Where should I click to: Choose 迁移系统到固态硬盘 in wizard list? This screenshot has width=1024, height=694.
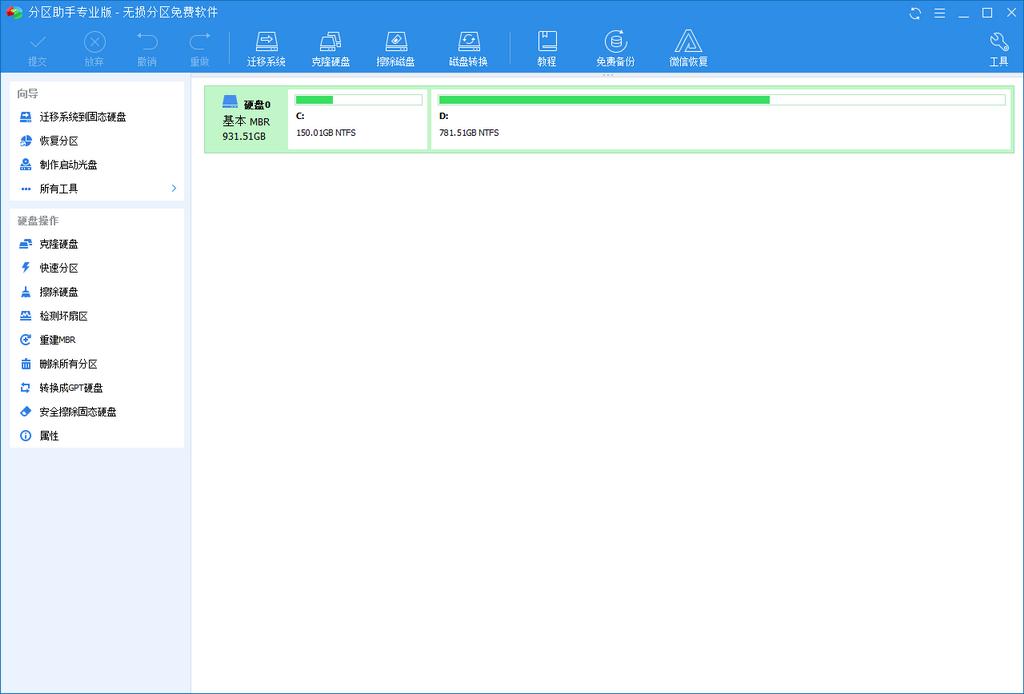pos(82,117)
